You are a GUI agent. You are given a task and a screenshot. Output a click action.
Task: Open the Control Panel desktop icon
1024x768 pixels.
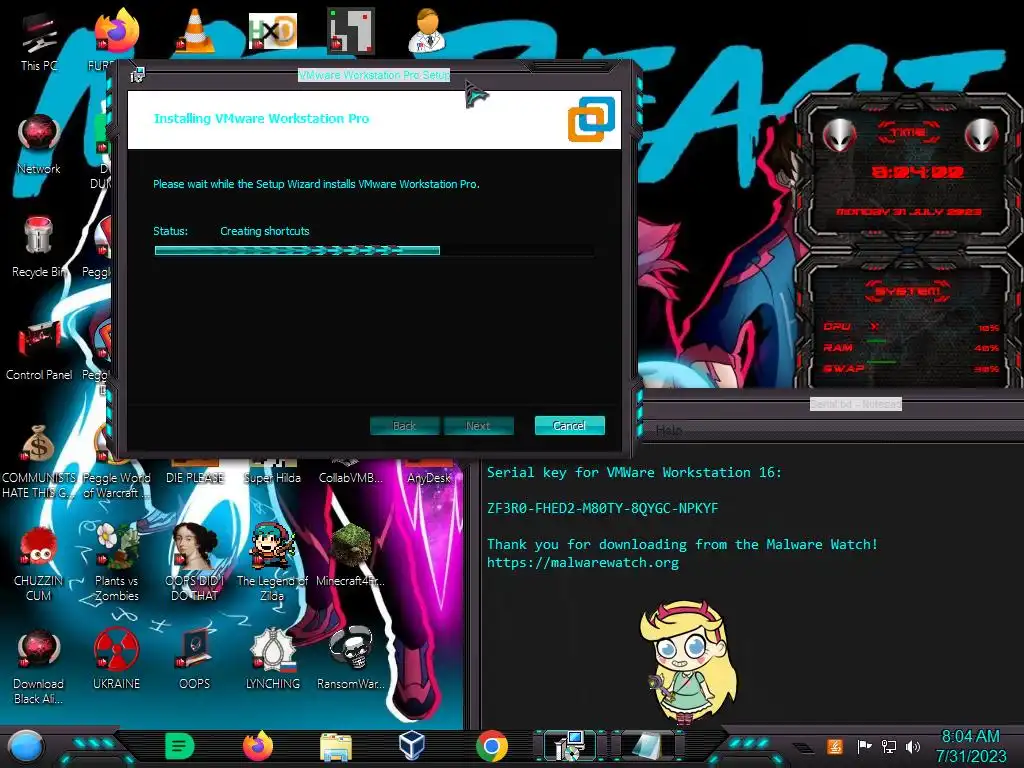click(39, 351)
